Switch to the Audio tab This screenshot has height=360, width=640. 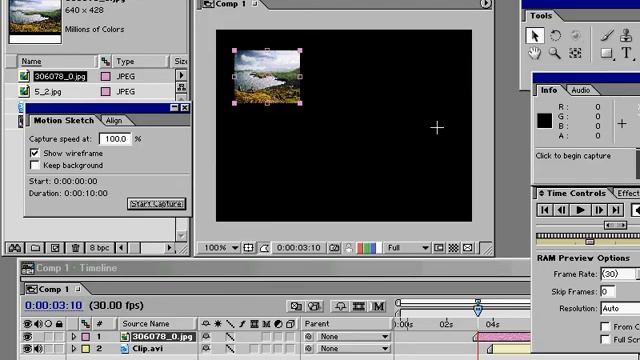coord(580,90)
